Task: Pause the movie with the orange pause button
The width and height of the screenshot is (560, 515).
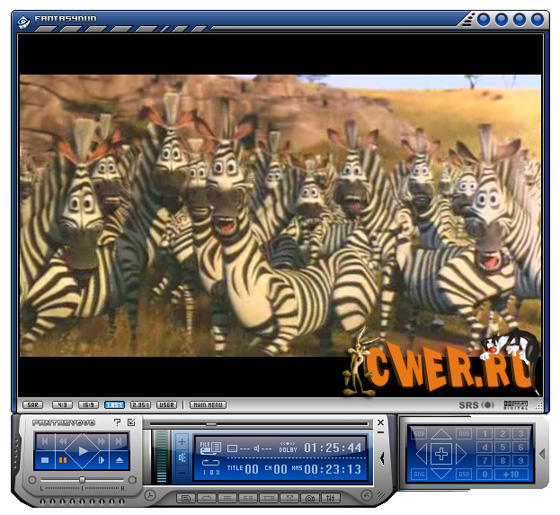Action: (63, 460)
